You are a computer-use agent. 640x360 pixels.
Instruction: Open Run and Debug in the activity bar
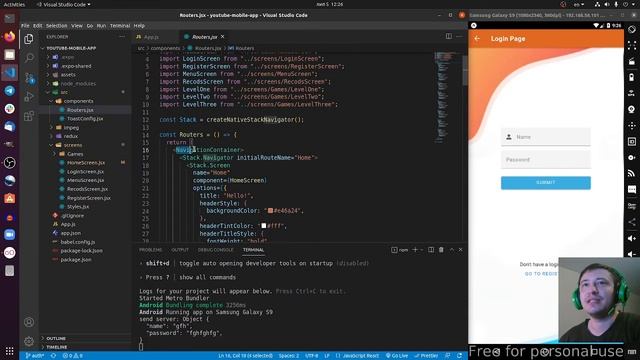coord(29,96)
